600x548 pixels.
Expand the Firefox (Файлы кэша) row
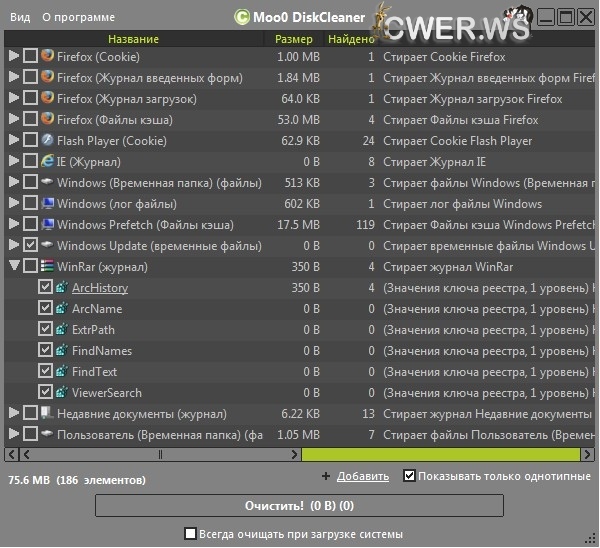14,120
